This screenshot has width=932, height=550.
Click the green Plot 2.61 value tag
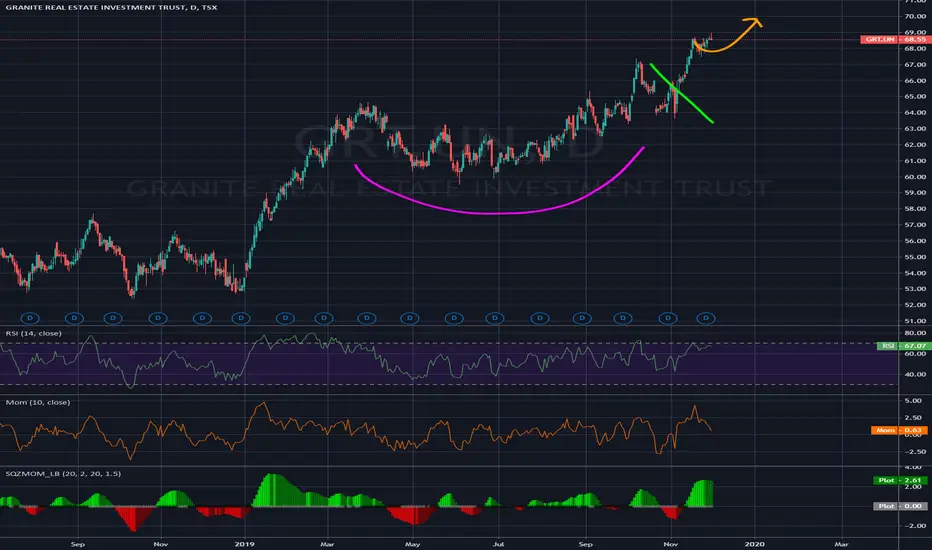[x=900, y=480]
